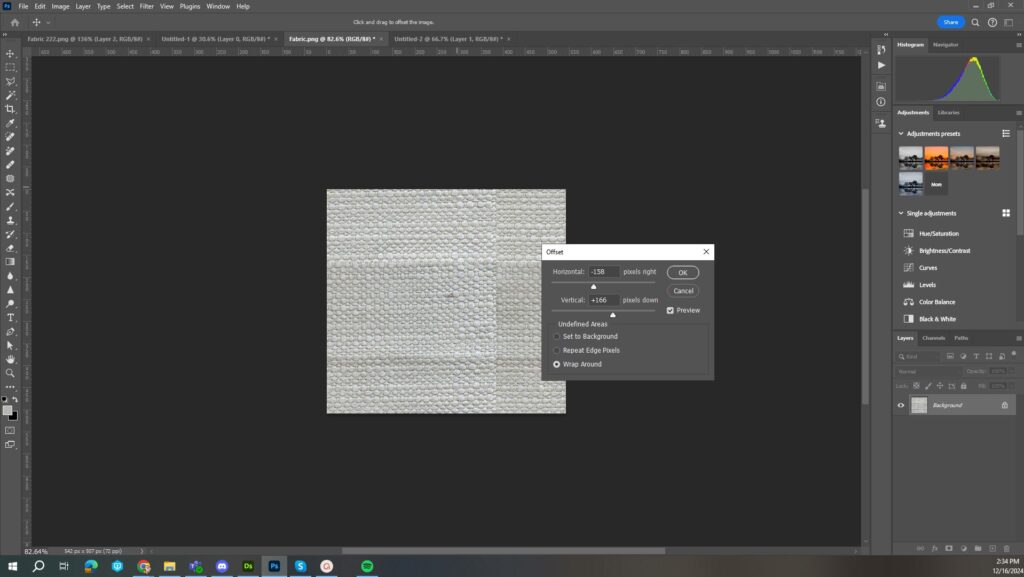Image resolution: width=1024 pixels, height=577 pixels.
Task: Select the Crop tool
Action: pos(10,109)
